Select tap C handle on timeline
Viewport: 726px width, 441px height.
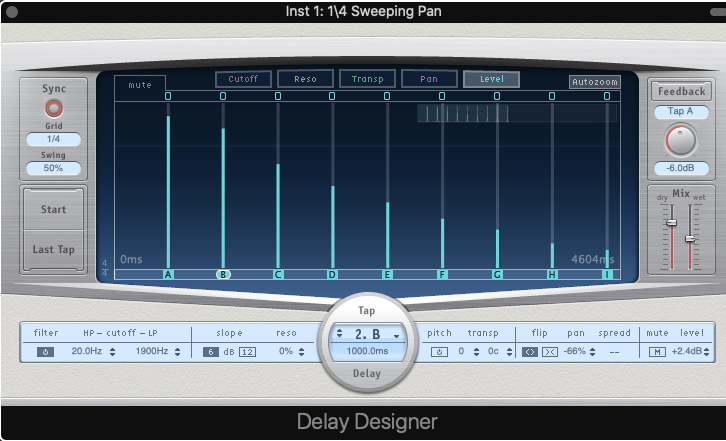tap(278, 275)
